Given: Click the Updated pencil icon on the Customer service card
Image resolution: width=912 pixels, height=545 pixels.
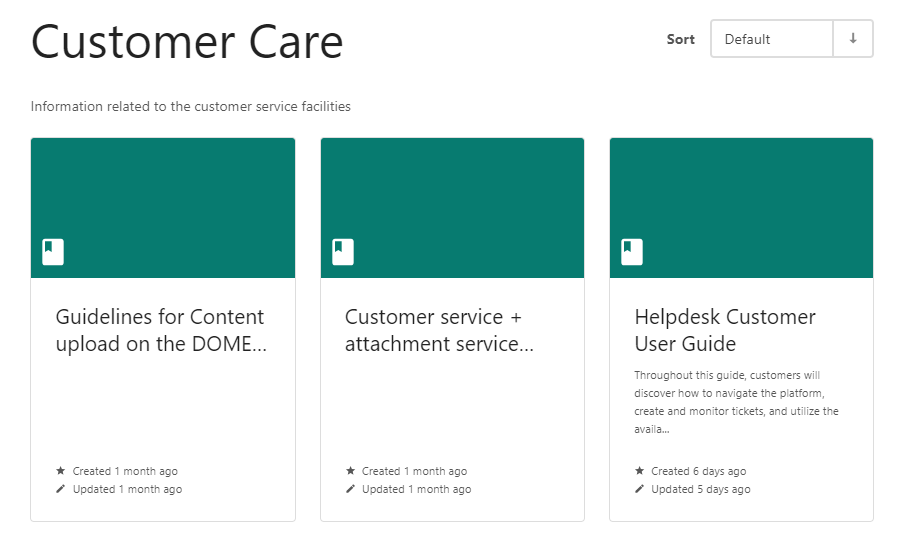Looking at the screenshot, I should pos(350,489).
